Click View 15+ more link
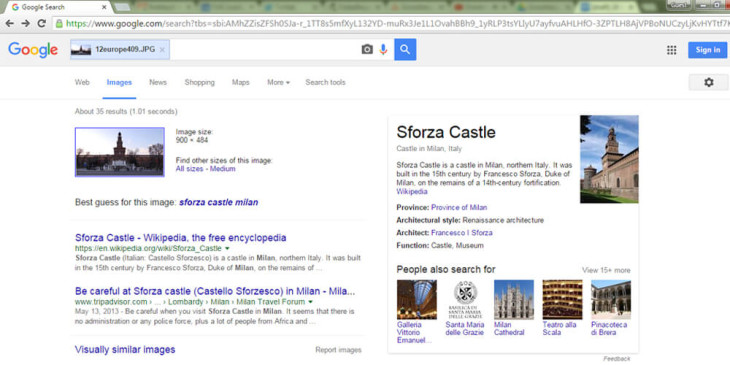730x365 pixels. click(606, 270)
